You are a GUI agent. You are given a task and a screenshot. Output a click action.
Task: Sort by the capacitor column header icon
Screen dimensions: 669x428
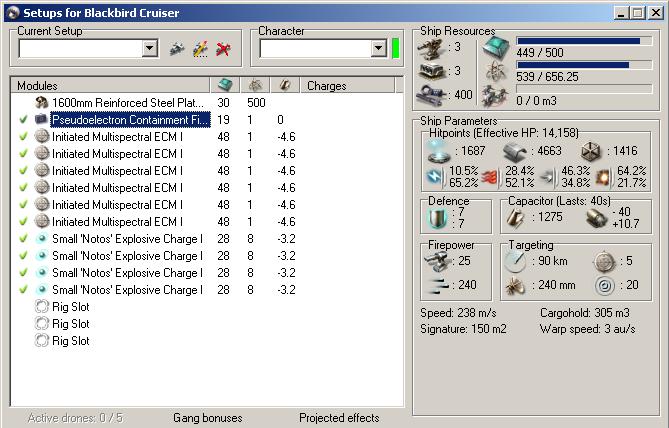click(x=285, y=85)
